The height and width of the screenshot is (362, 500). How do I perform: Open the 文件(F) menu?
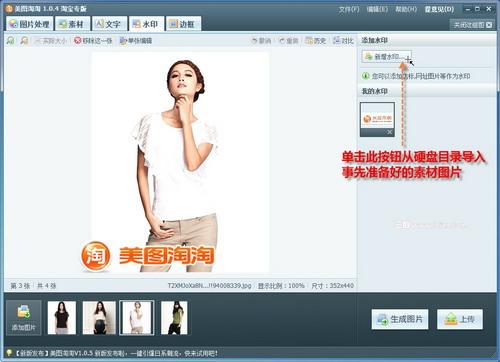349,9
